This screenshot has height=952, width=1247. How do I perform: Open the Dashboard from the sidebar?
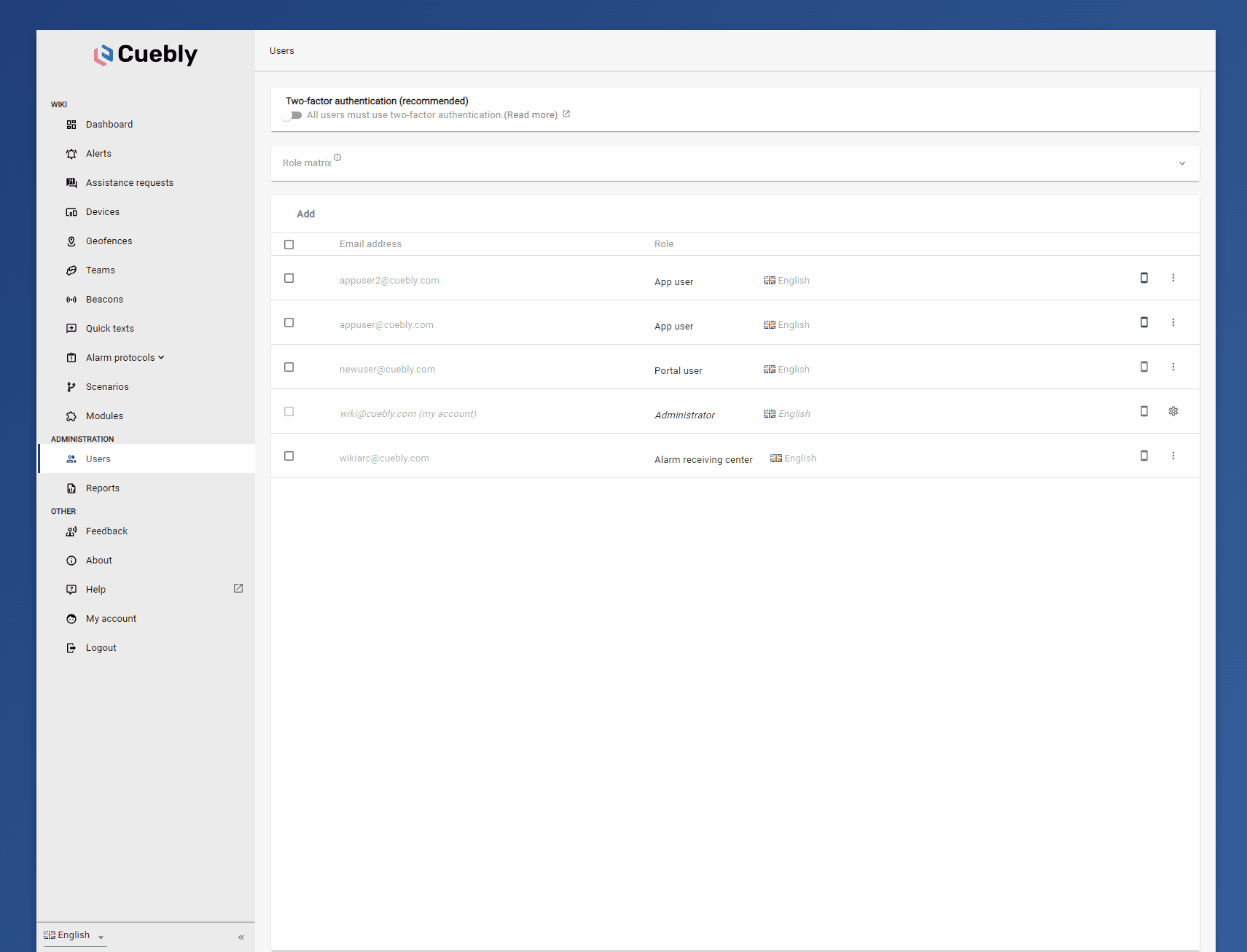pyautogui.click(x=109, y=124)
